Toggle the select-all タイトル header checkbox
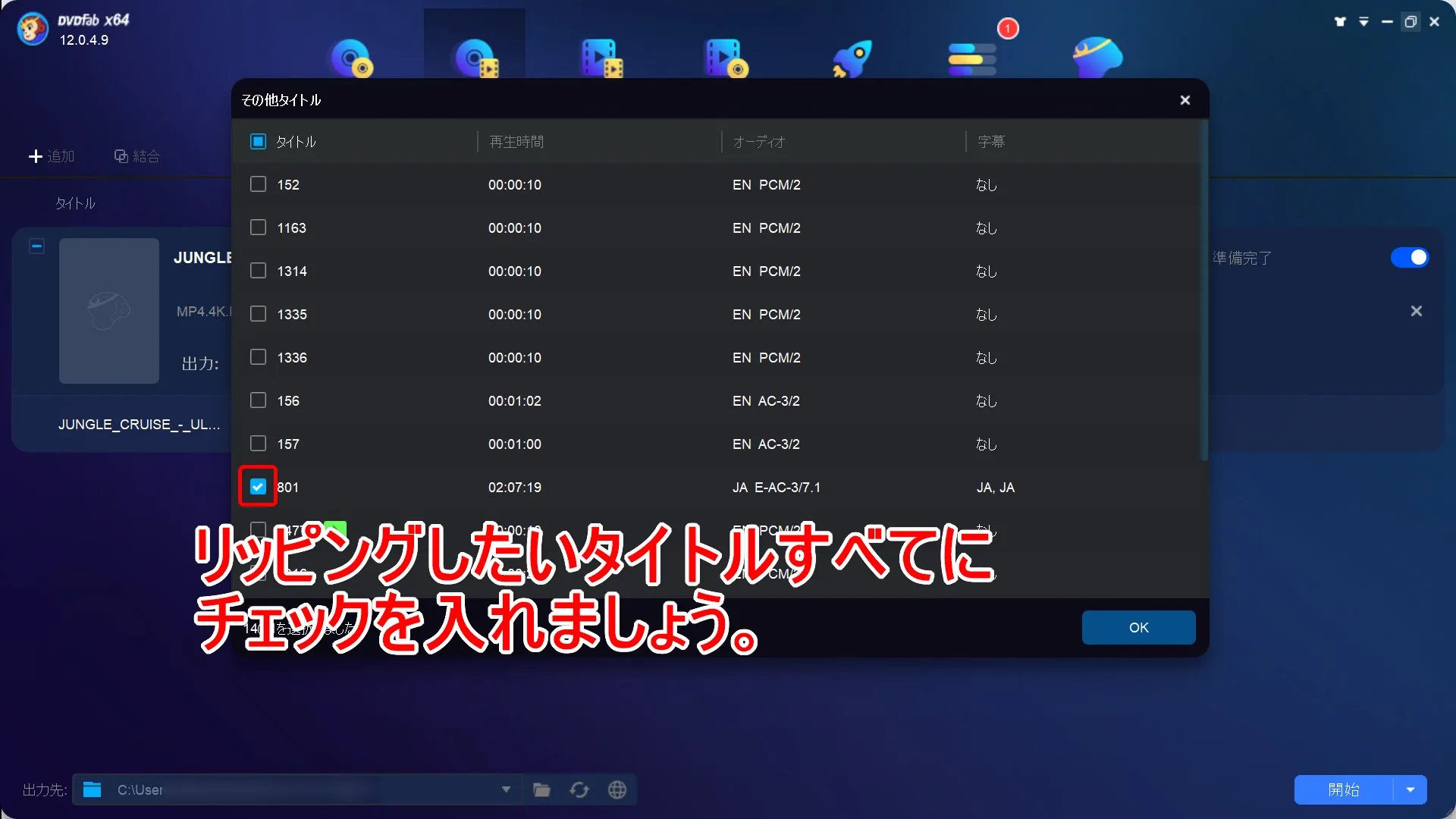The image size is (1456, 819). pyautogui.click(x=258, y=142)
